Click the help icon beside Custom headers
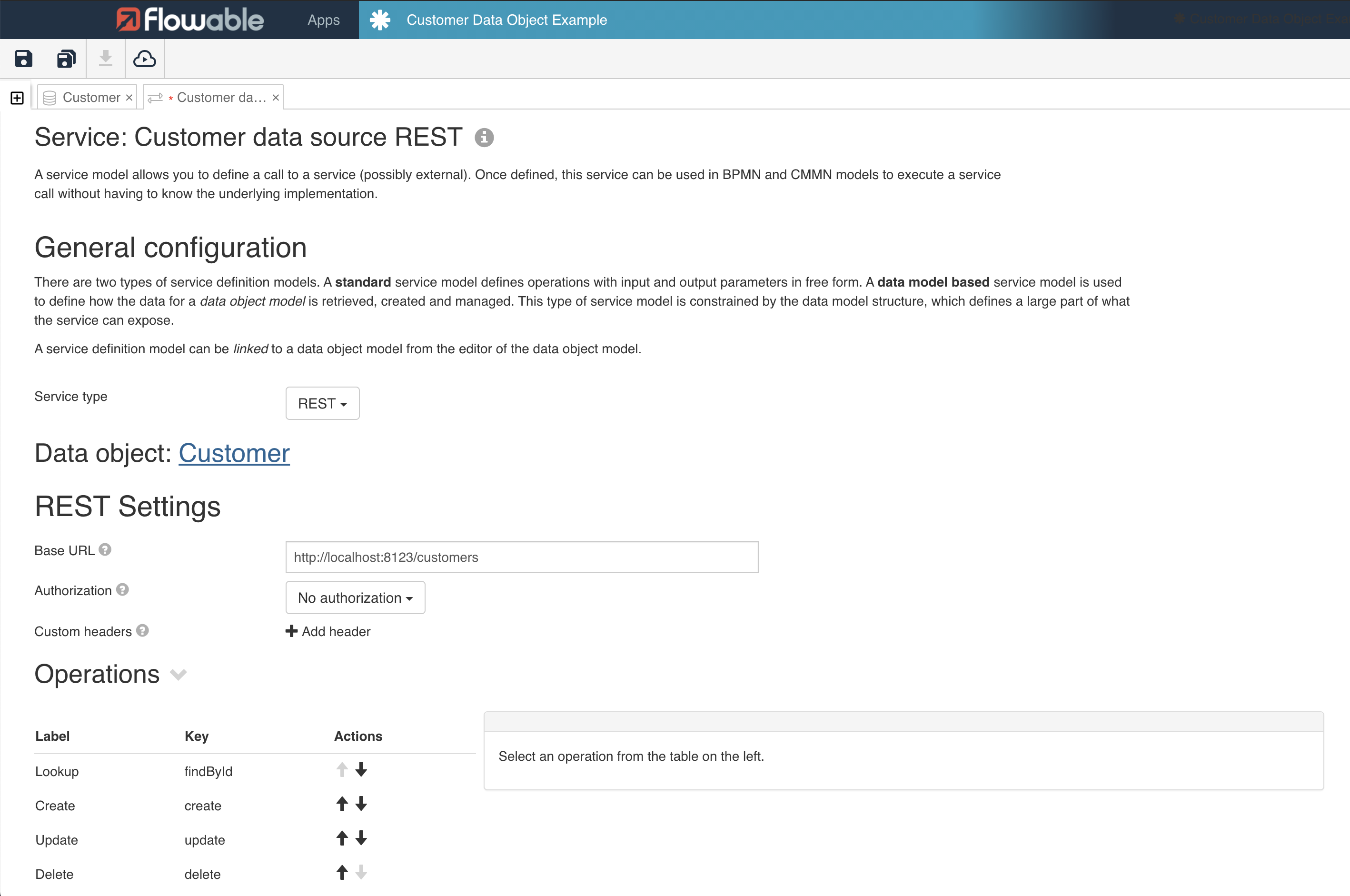Screen dimensions: 1350x896 point(142,631)
